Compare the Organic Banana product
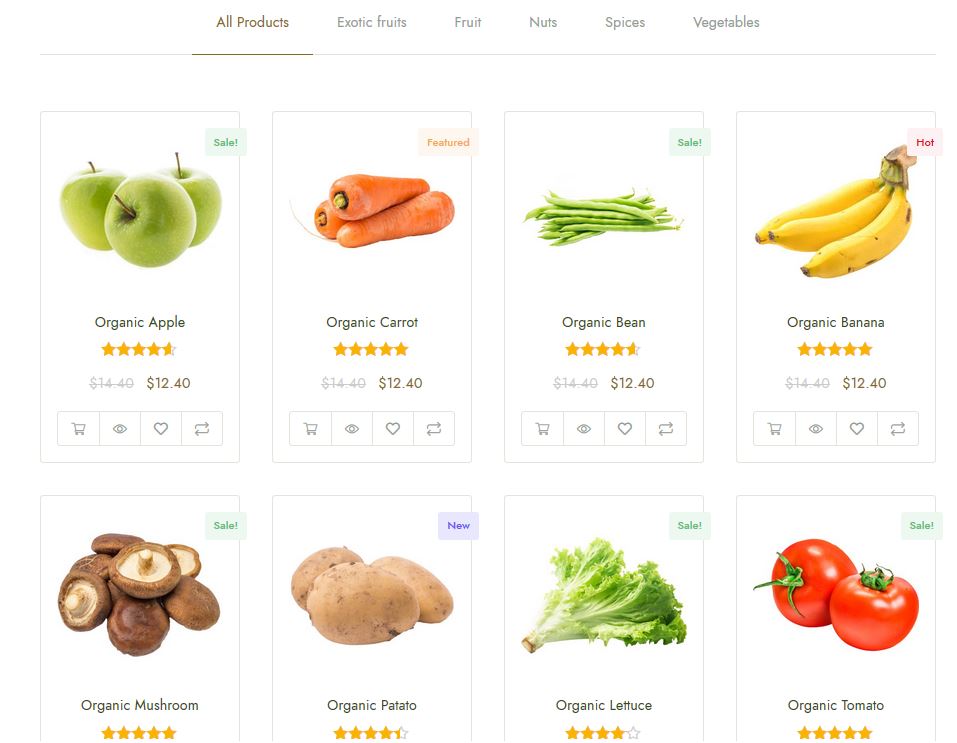 click(898, 429)
